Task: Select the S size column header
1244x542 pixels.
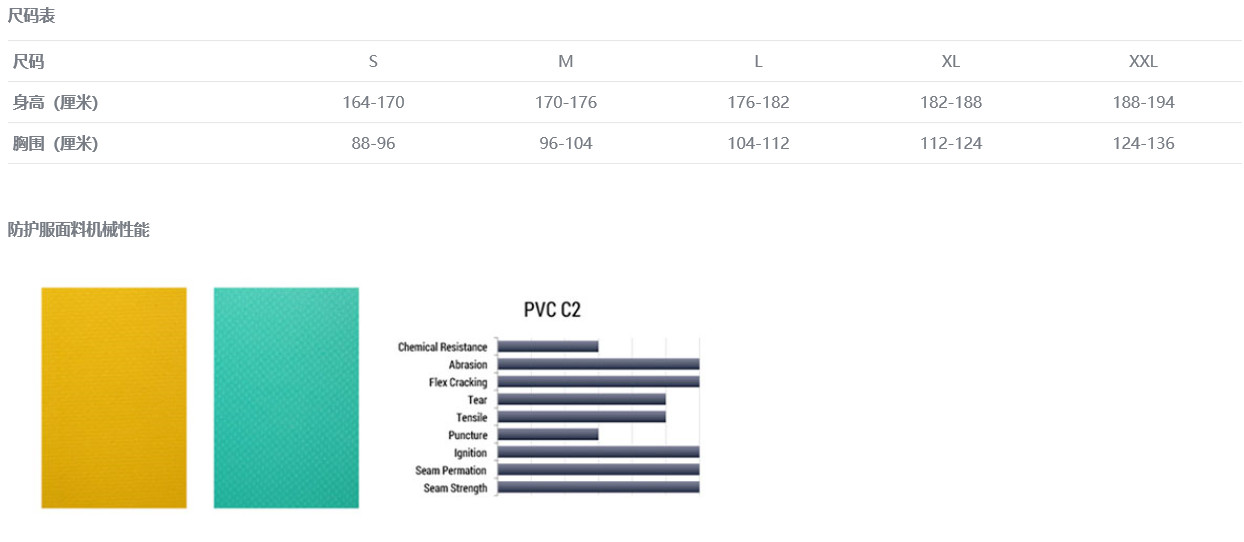Action: click(x=373, y=62)
